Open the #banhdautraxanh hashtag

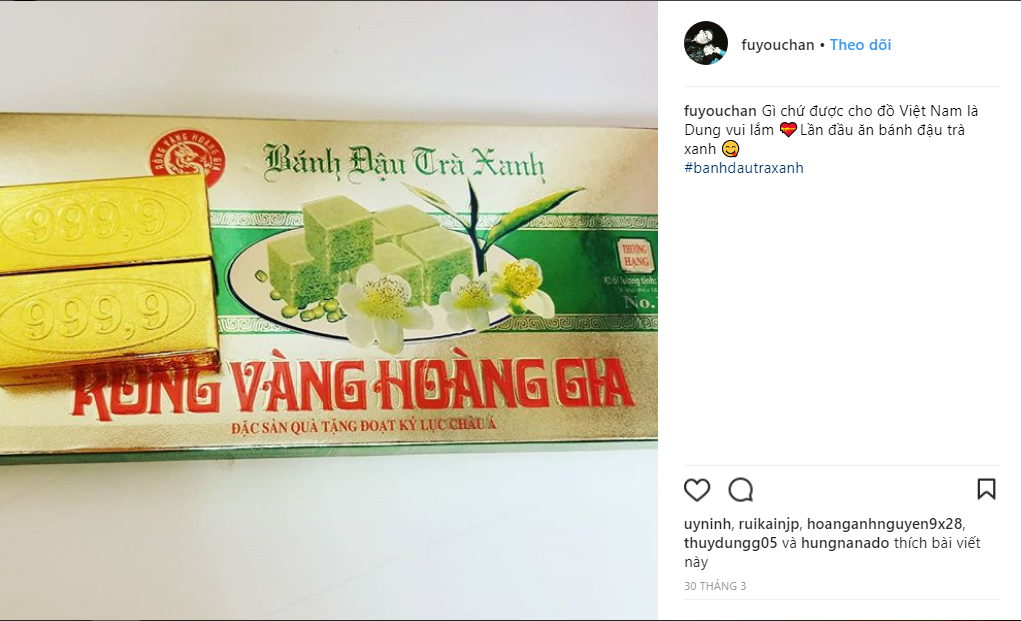pyautogui.click(x=744, y=168)
